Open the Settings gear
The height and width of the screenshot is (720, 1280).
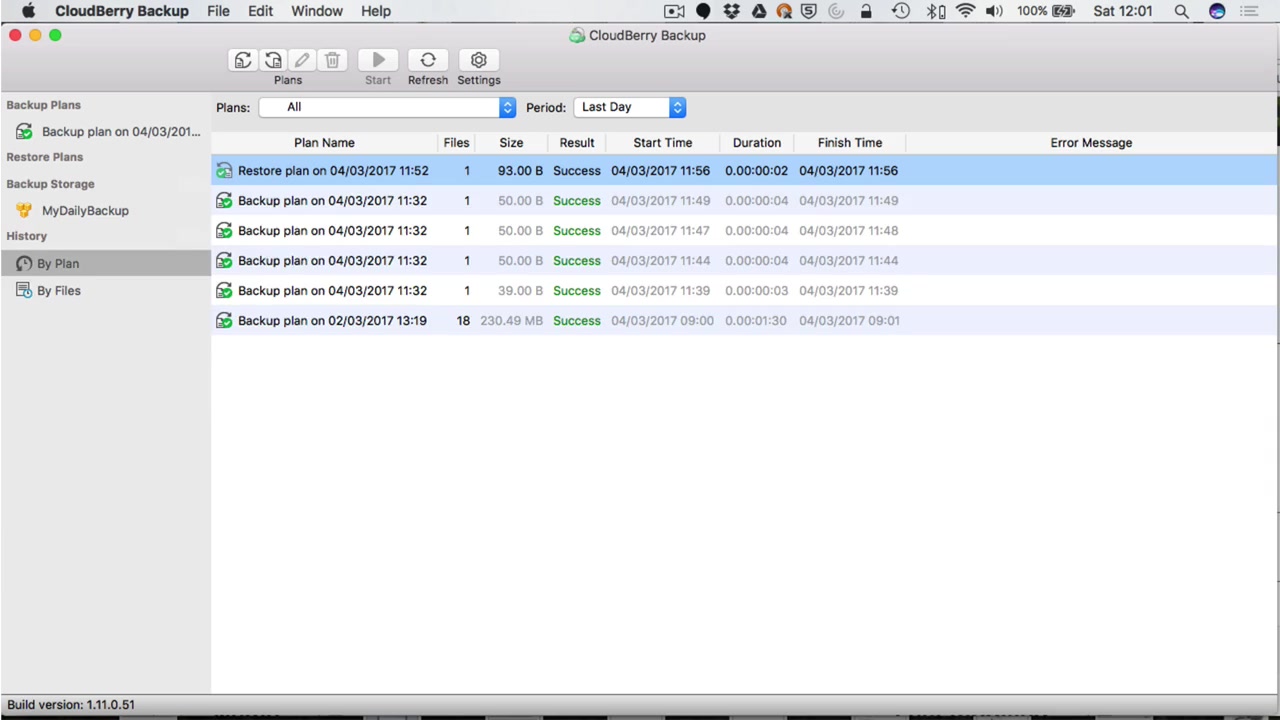coord(479,61)
